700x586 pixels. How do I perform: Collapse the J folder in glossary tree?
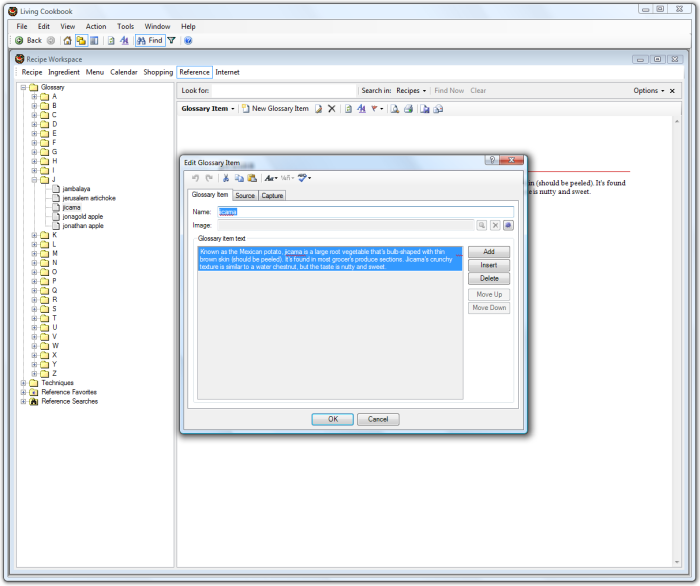point(34,180)
